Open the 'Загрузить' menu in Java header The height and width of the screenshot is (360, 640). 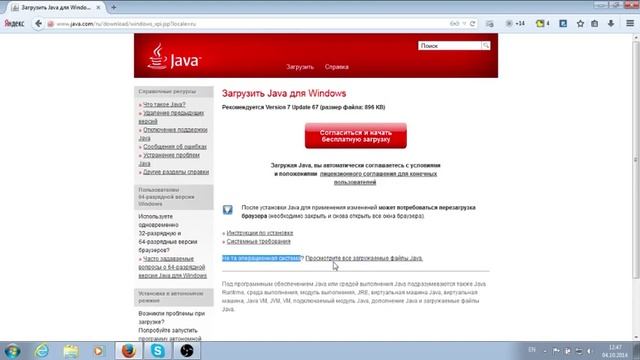point(300,67)
